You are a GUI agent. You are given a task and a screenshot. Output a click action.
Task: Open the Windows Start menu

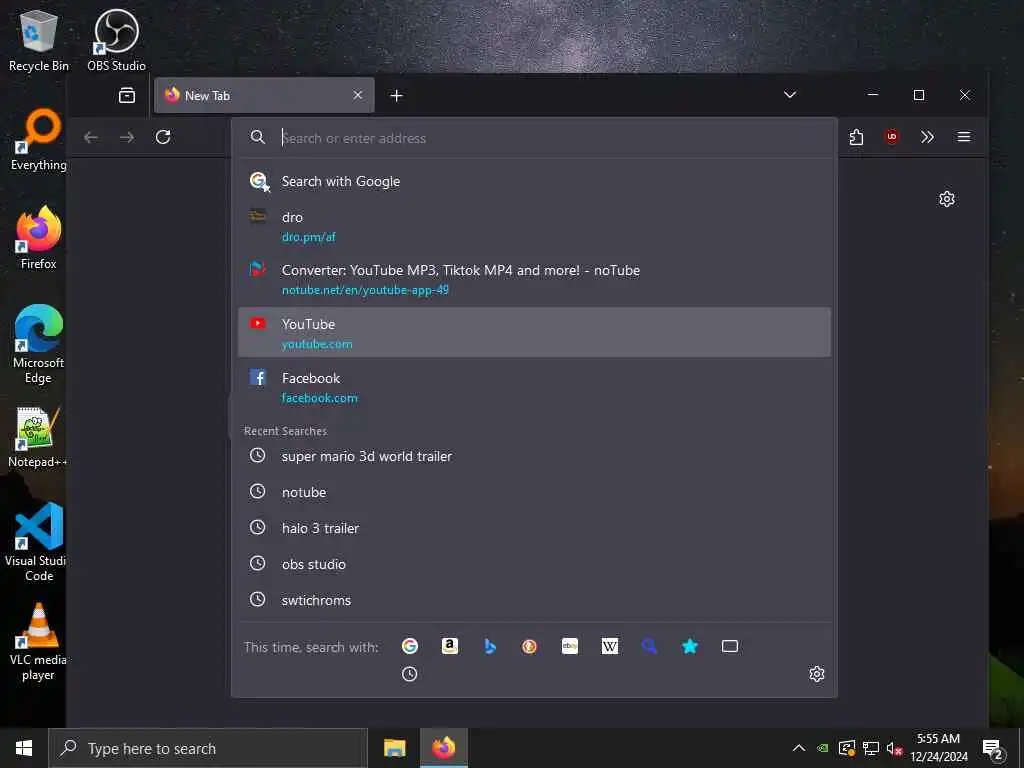24,748
